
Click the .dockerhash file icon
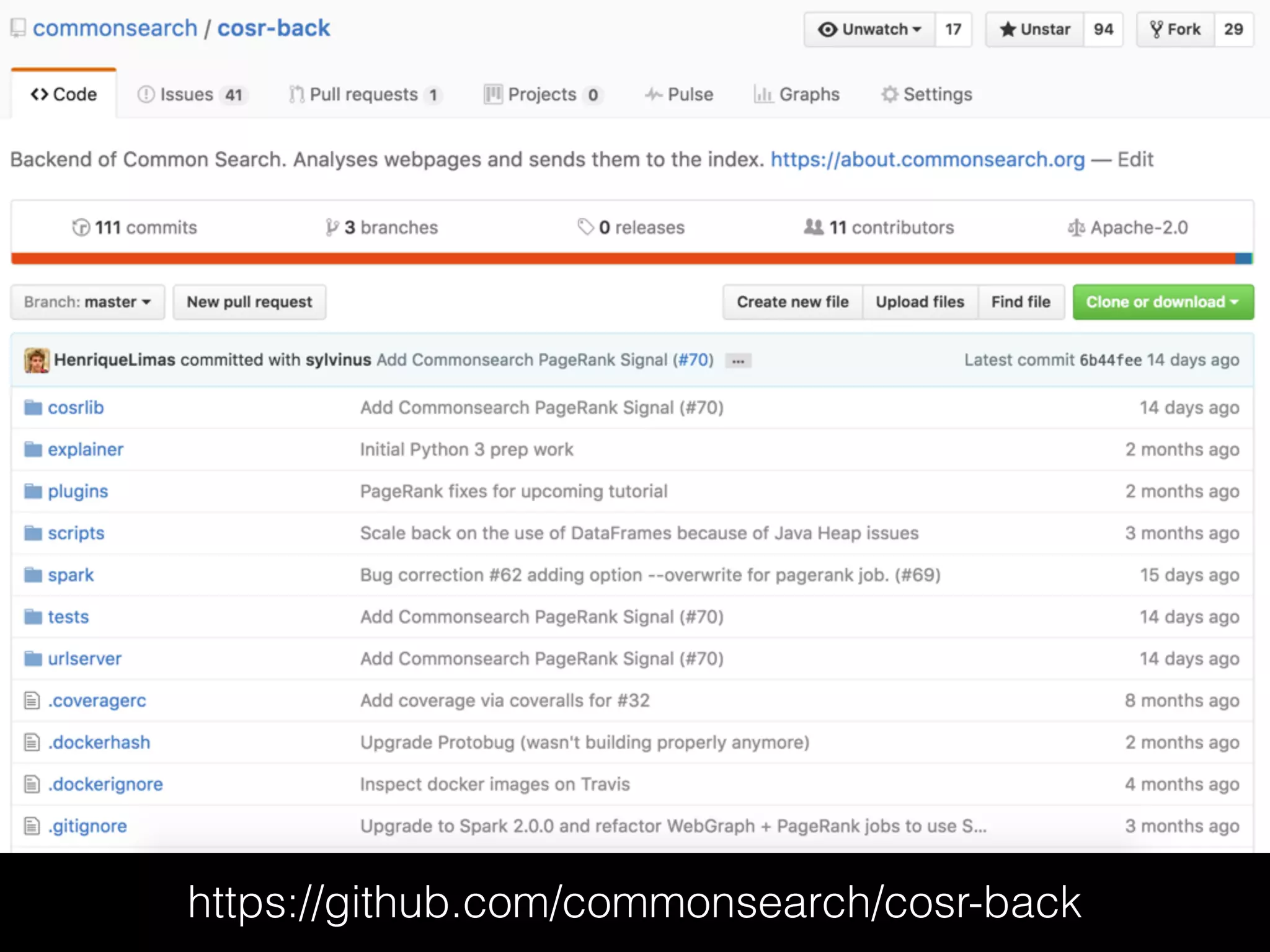[x=32, y=743]
